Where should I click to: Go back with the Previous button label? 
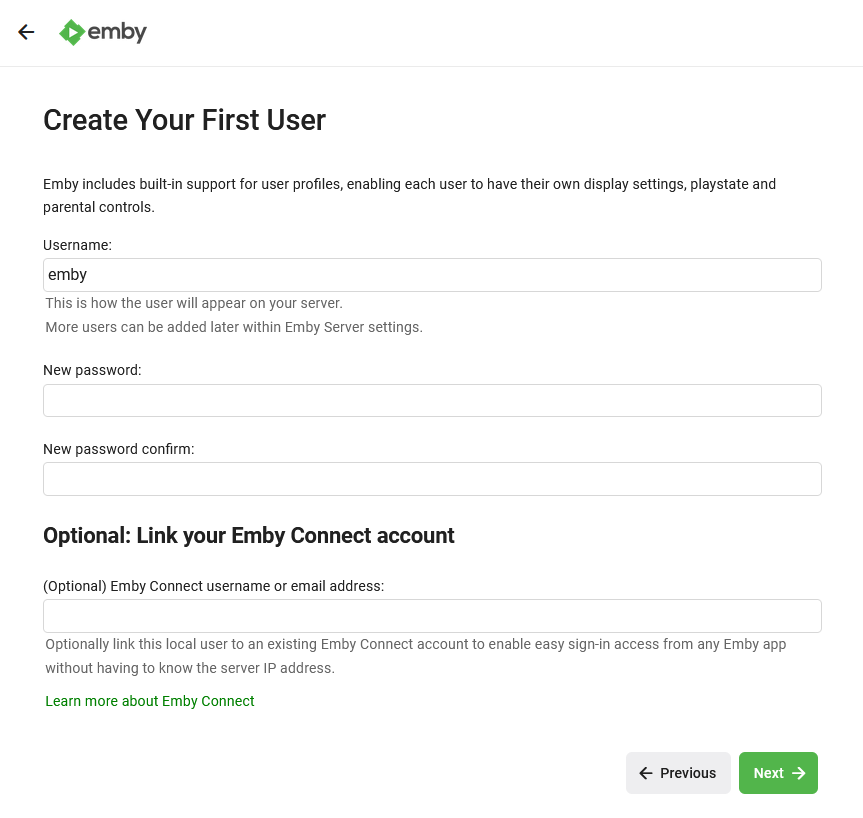click(688, 773)
